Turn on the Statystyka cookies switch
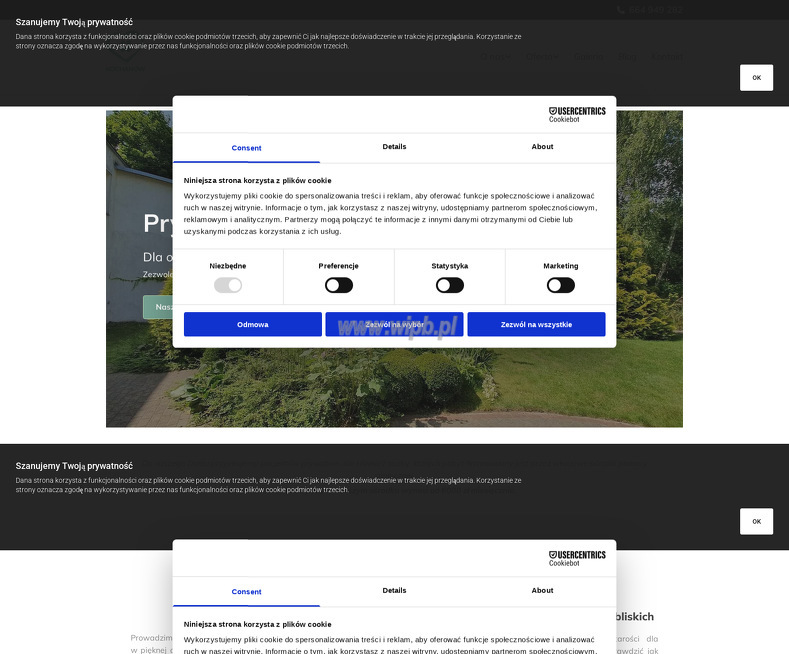The image size is (789, 654). click(x=450, y=285)
